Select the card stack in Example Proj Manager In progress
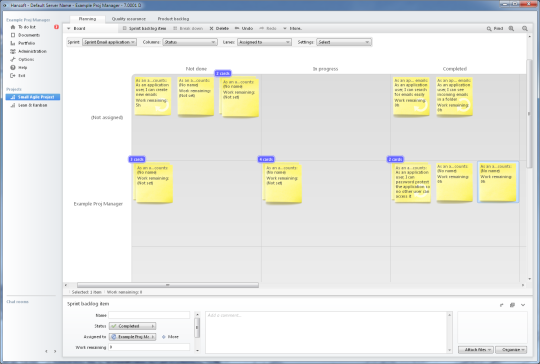The height and width of the screenshot is (364, 540). click(283, 183)
